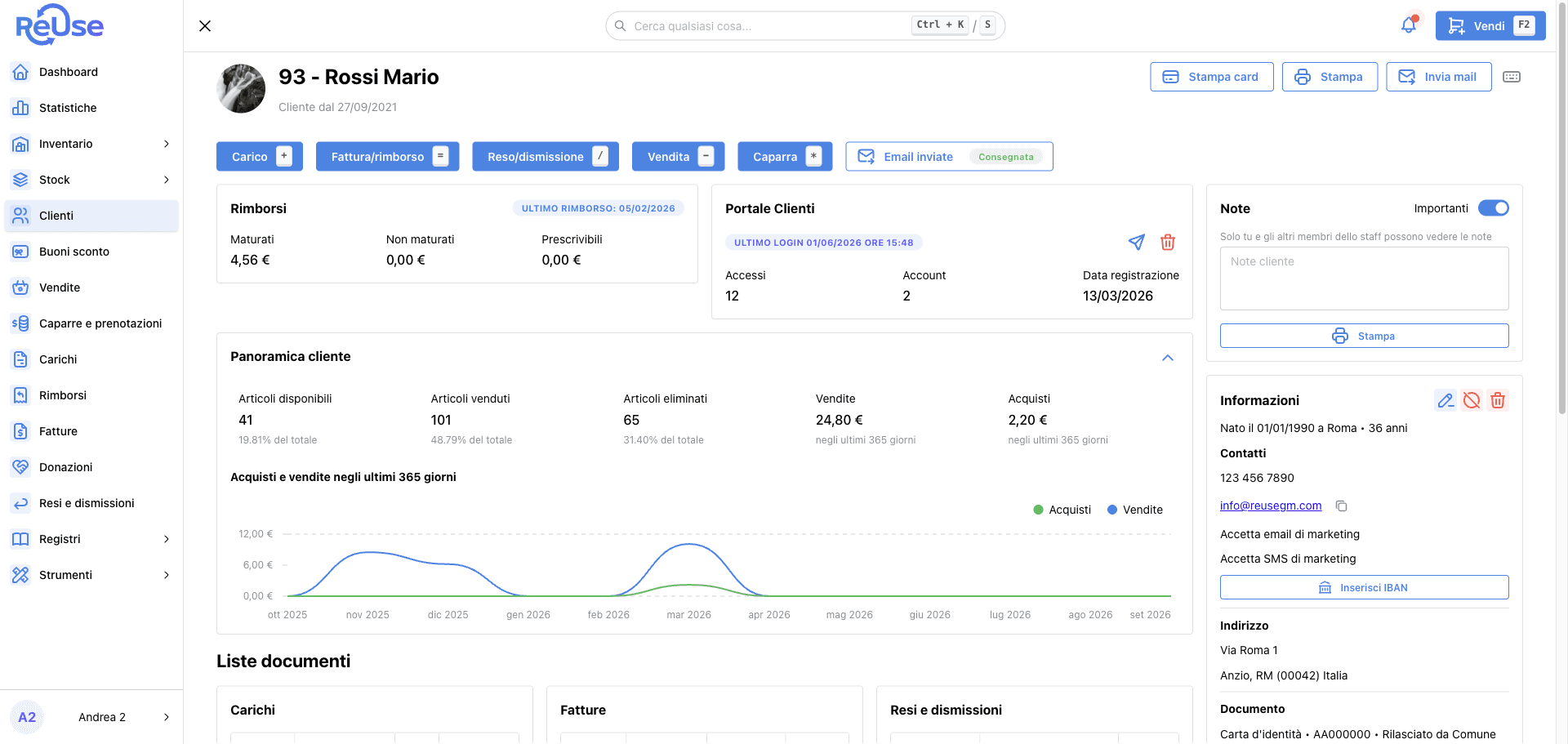The image size is (1568, 744).
Task: Open the Andrea 2 user menu
Action: coord(91,717)
